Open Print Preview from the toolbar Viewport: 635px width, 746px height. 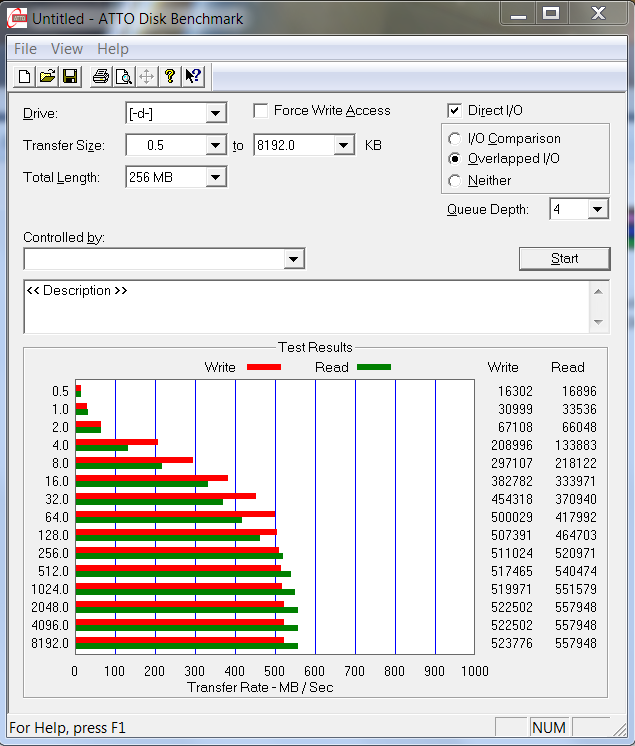tap(123, 76)
